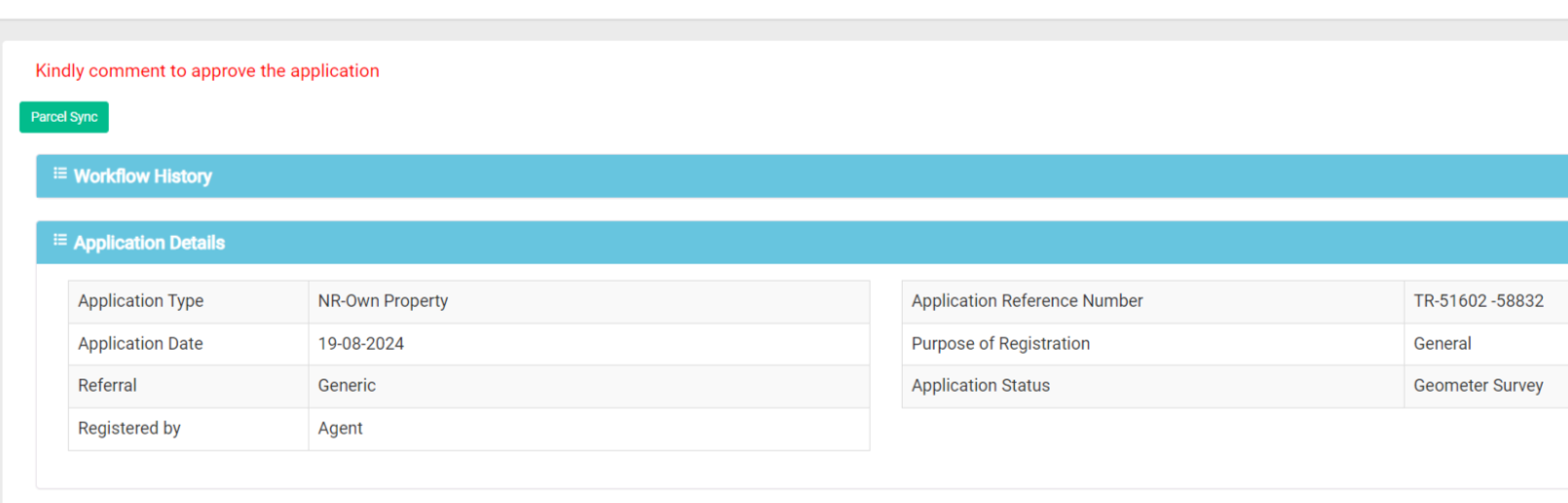Select the Generic referral value

(347, 386)
